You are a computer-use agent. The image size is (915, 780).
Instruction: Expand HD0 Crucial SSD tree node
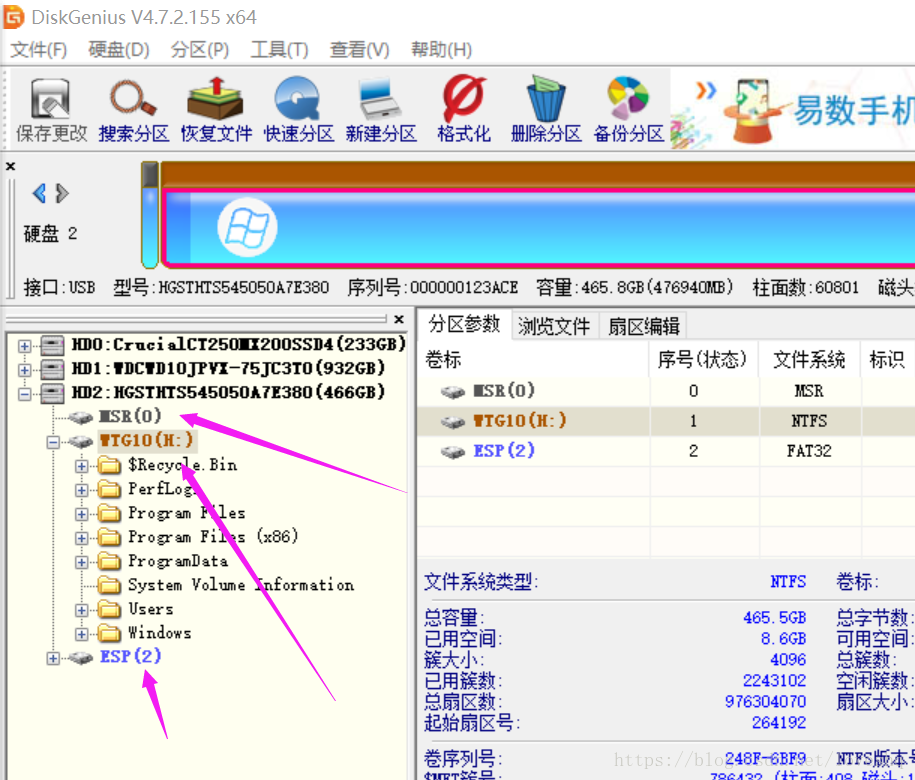tap(25, 346)
